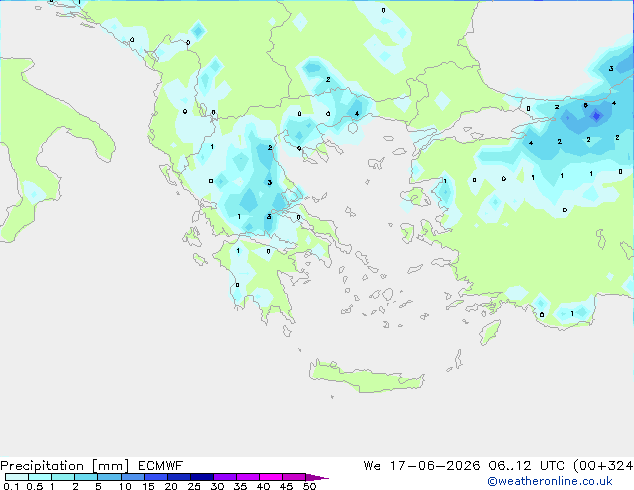Open the weatheronline.co.uk link
634x490 pixels.
549,481
